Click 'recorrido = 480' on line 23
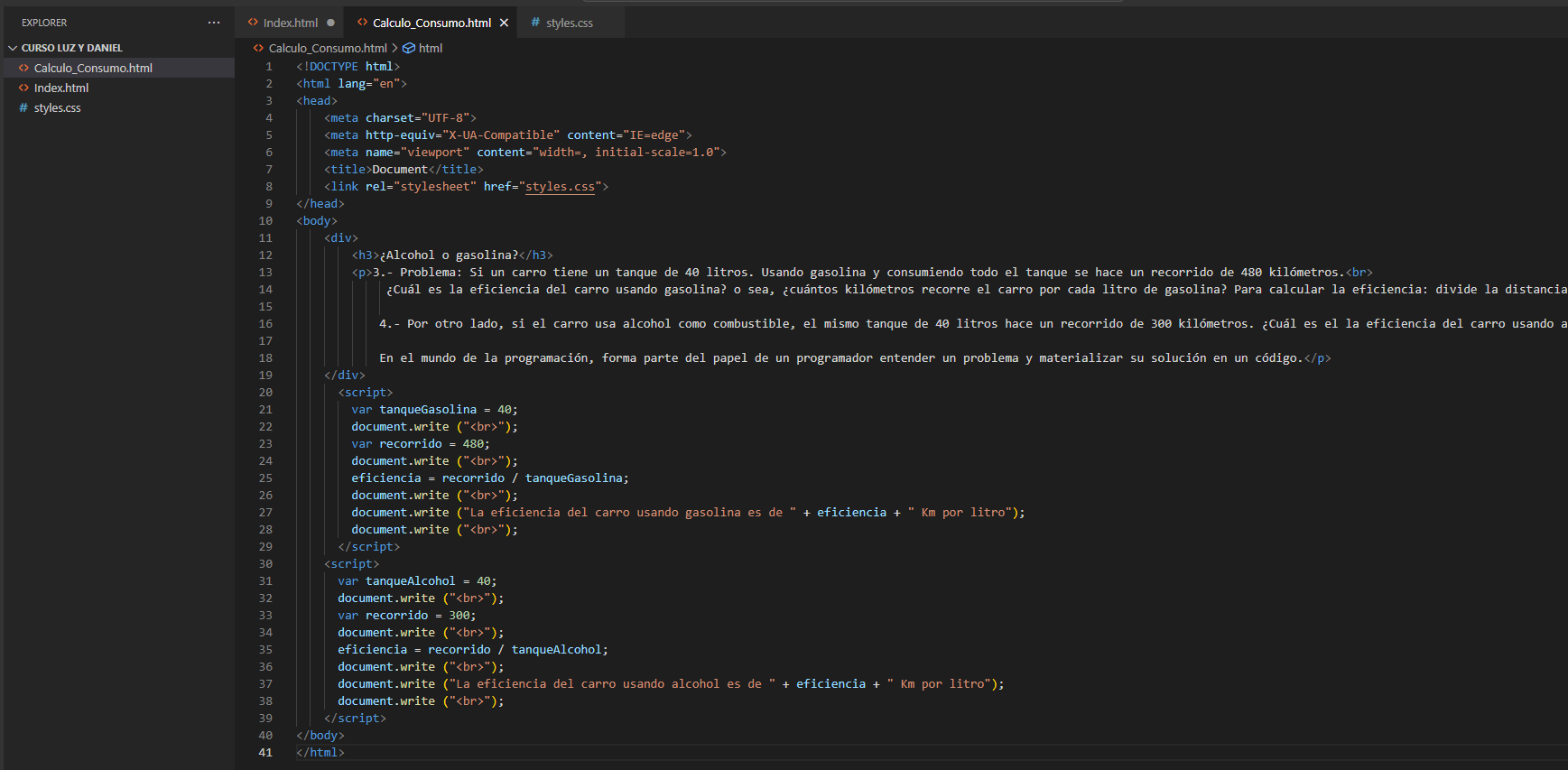 point(431,444)
